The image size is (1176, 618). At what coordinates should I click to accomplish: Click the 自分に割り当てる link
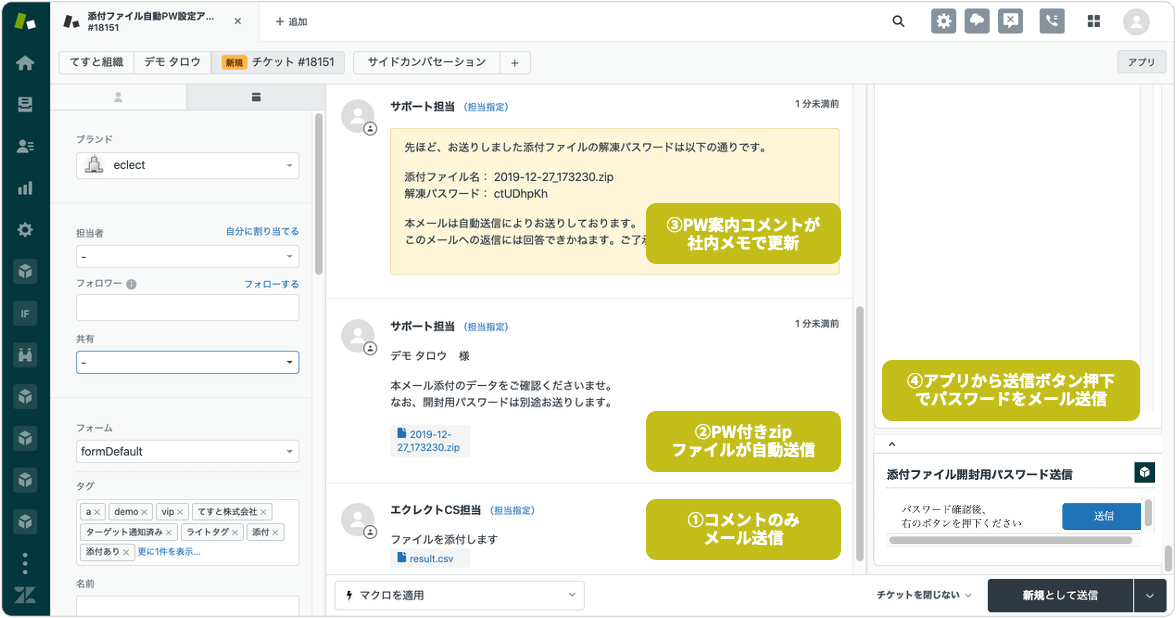click(262, 231)
